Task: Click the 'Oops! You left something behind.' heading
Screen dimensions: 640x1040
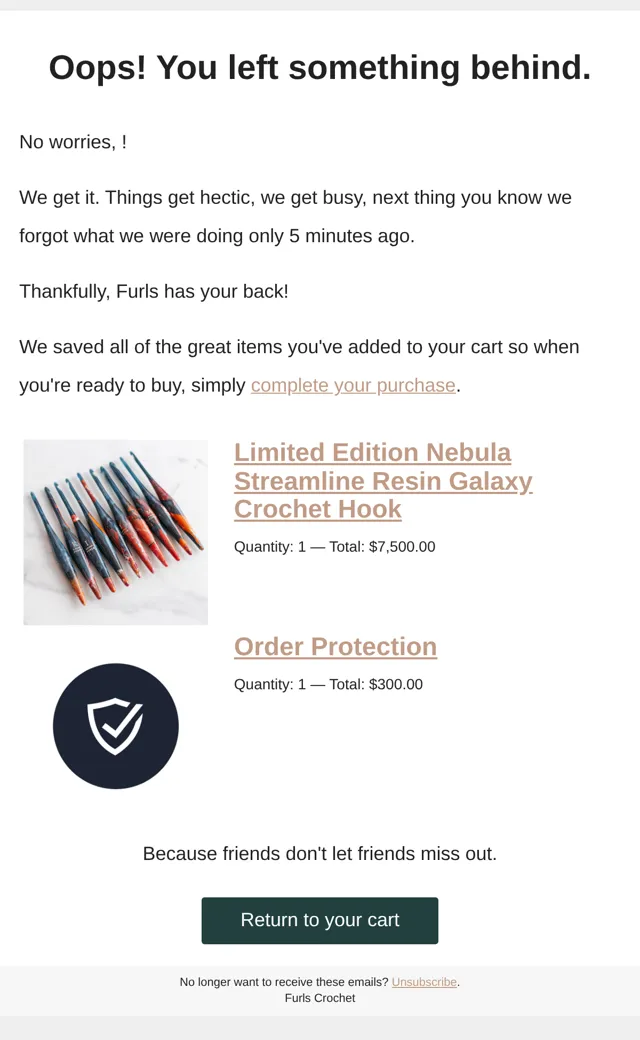Action: [320, 68]
